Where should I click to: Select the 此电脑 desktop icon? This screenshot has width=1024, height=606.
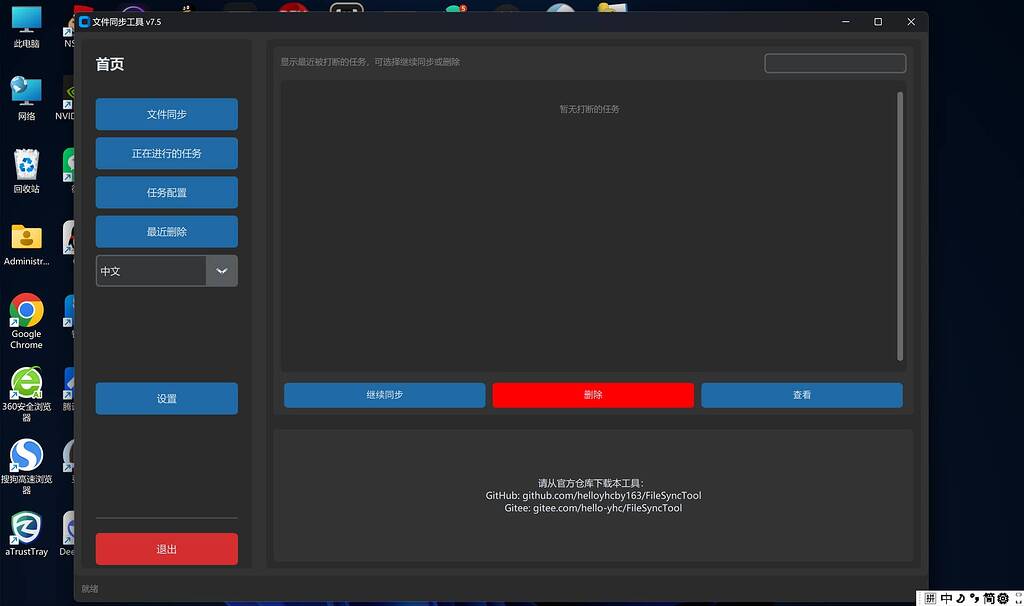pos(27,27)
